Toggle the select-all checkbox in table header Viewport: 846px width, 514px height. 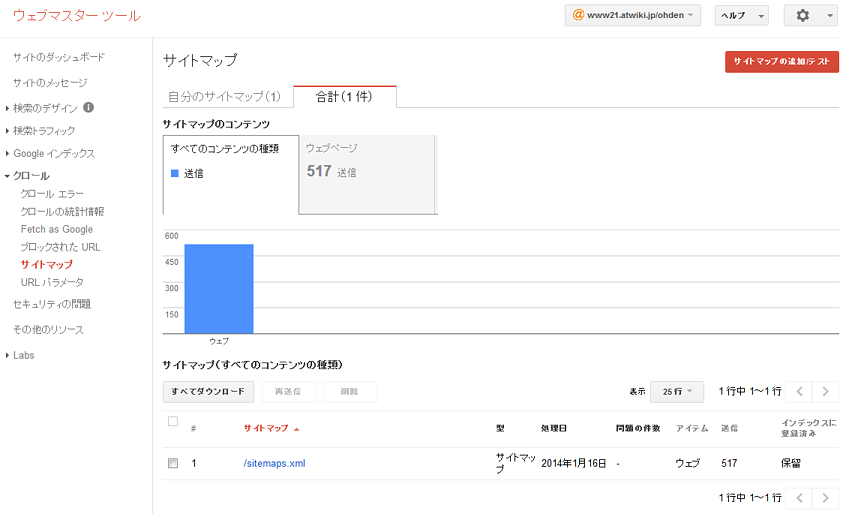click(x=173, y=421)
